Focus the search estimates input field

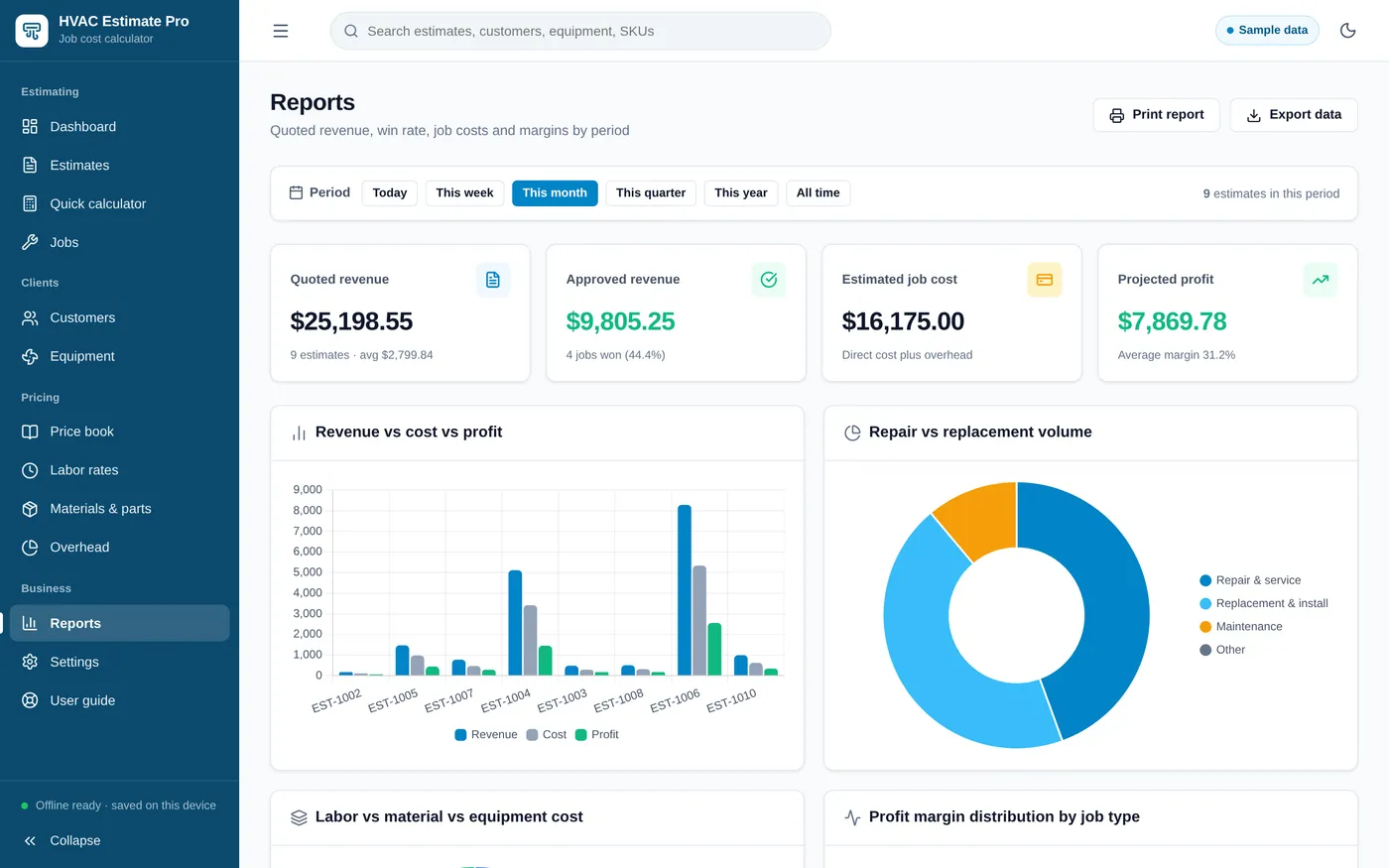(580, 31)
